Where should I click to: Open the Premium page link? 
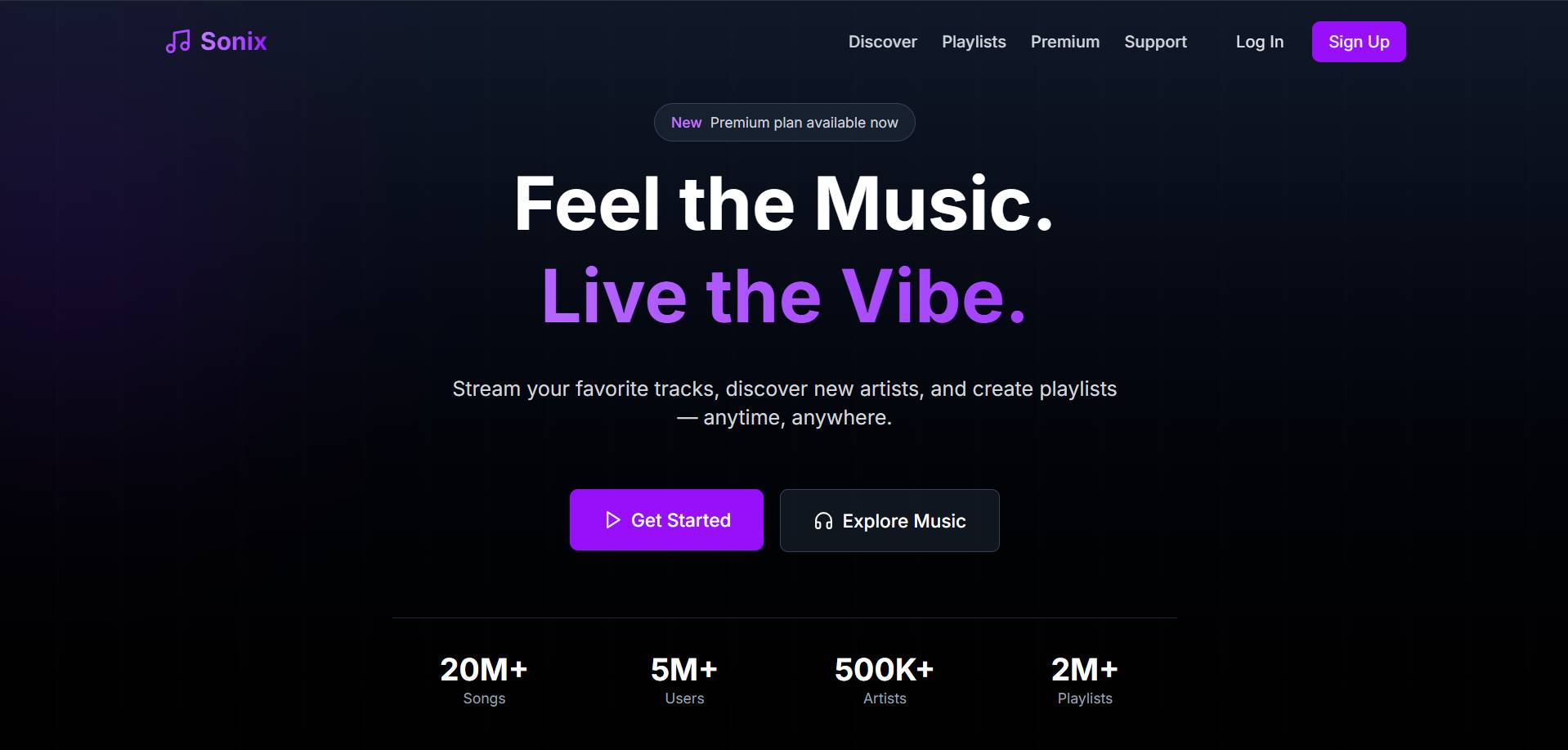click(1064, 42)
